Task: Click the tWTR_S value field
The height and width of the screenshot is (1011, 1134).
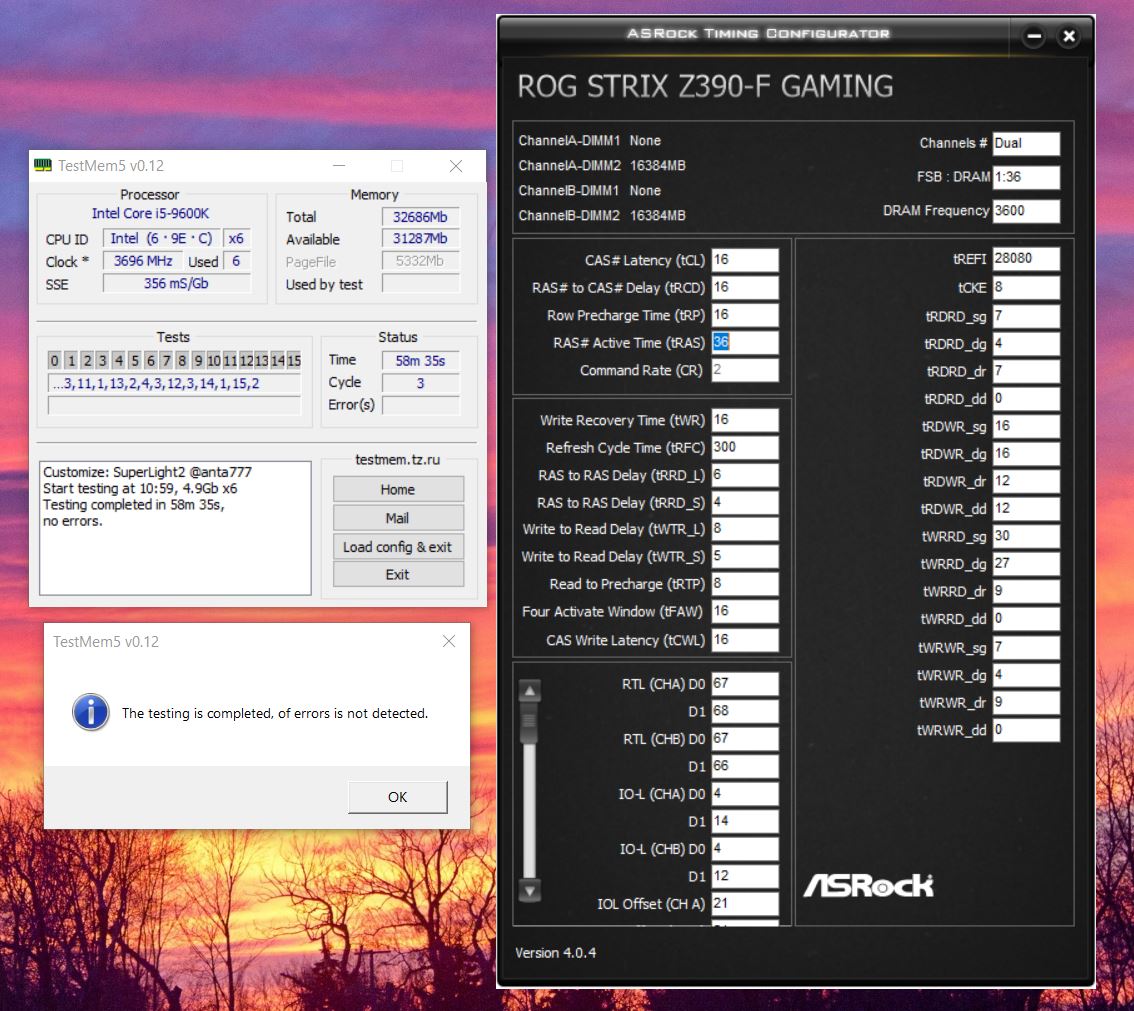Action: [x=745, y=556]
